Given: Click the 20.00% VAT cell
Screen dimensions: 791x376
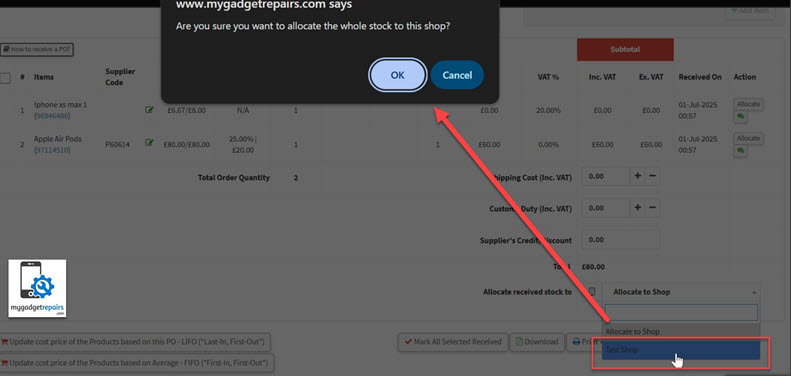Looking at the screenshot, I should click(x=548, y=110).
